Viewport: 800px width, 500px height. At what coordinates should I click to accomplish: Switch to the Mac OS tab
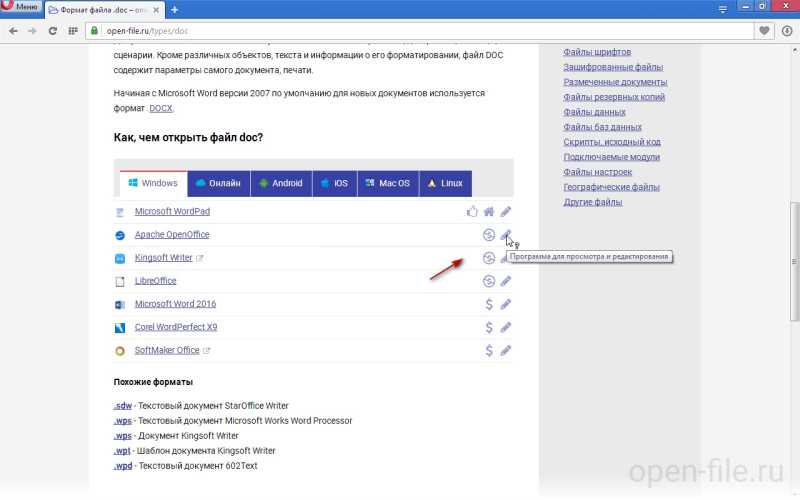[x=388, y=183]
